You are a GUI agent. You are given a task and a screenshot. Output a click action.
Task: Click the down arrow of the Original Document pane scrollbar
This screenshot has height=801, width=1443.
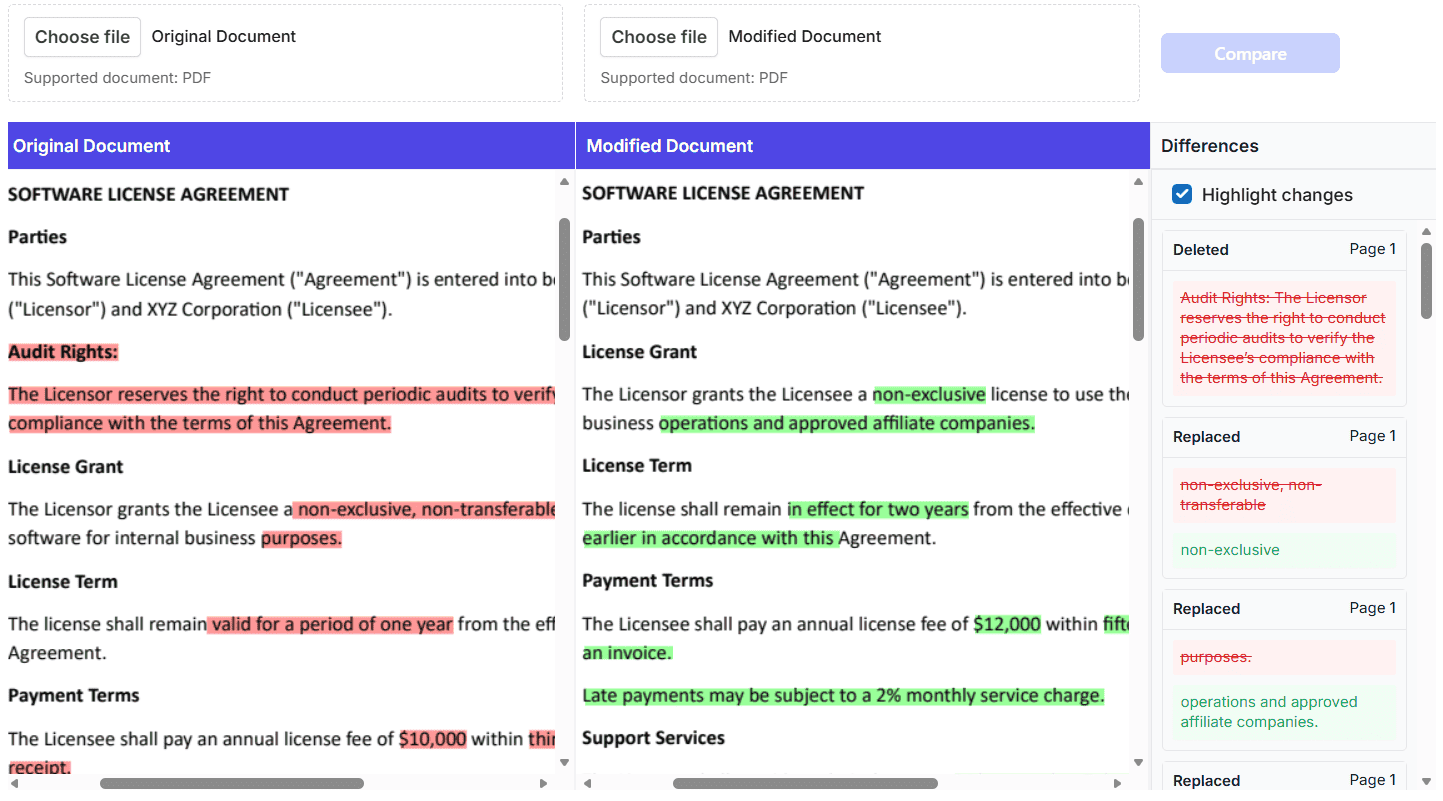point(564,763)
